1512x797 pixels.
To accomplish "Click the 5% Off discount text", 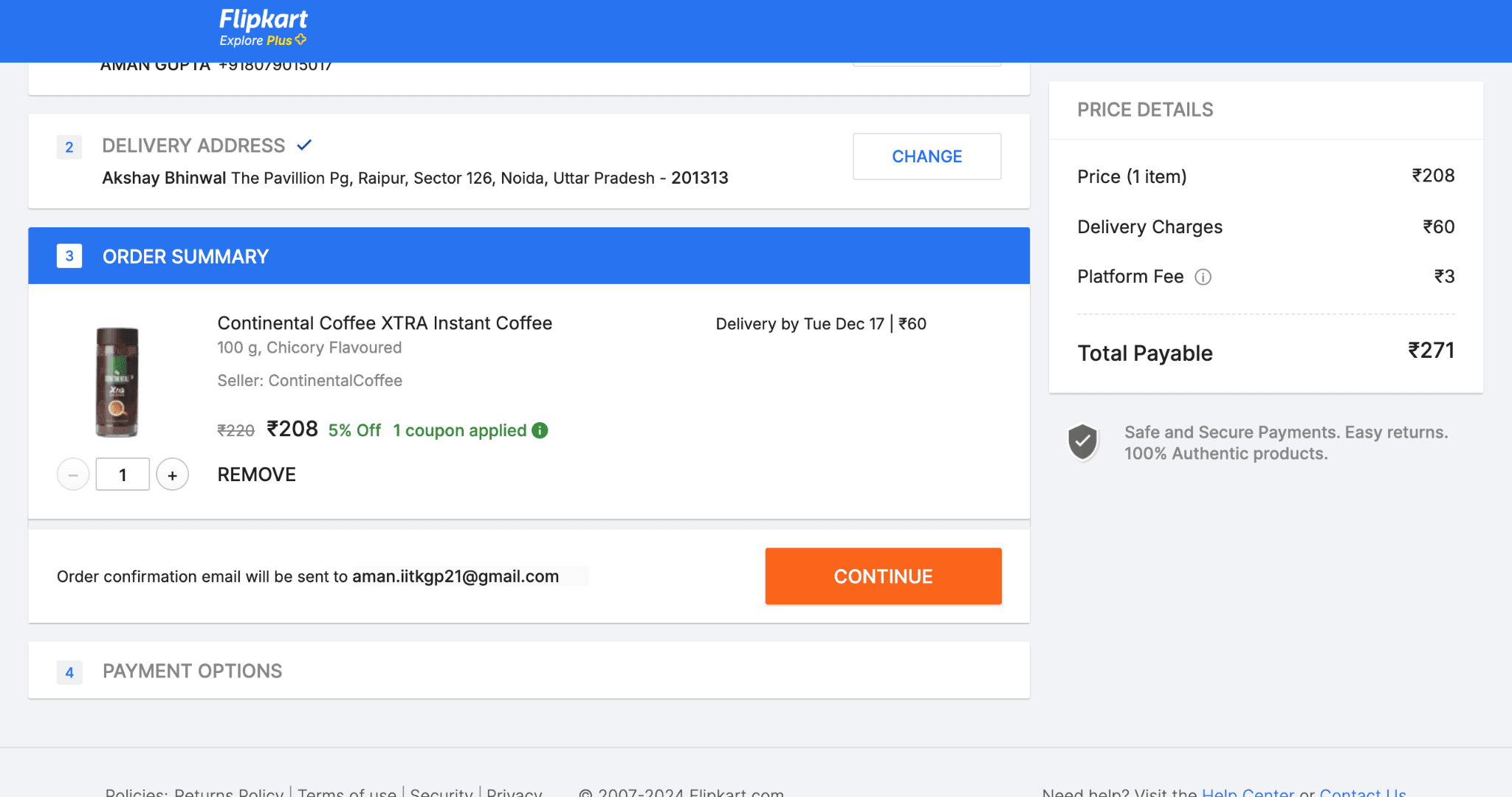I will click(354, 430).
